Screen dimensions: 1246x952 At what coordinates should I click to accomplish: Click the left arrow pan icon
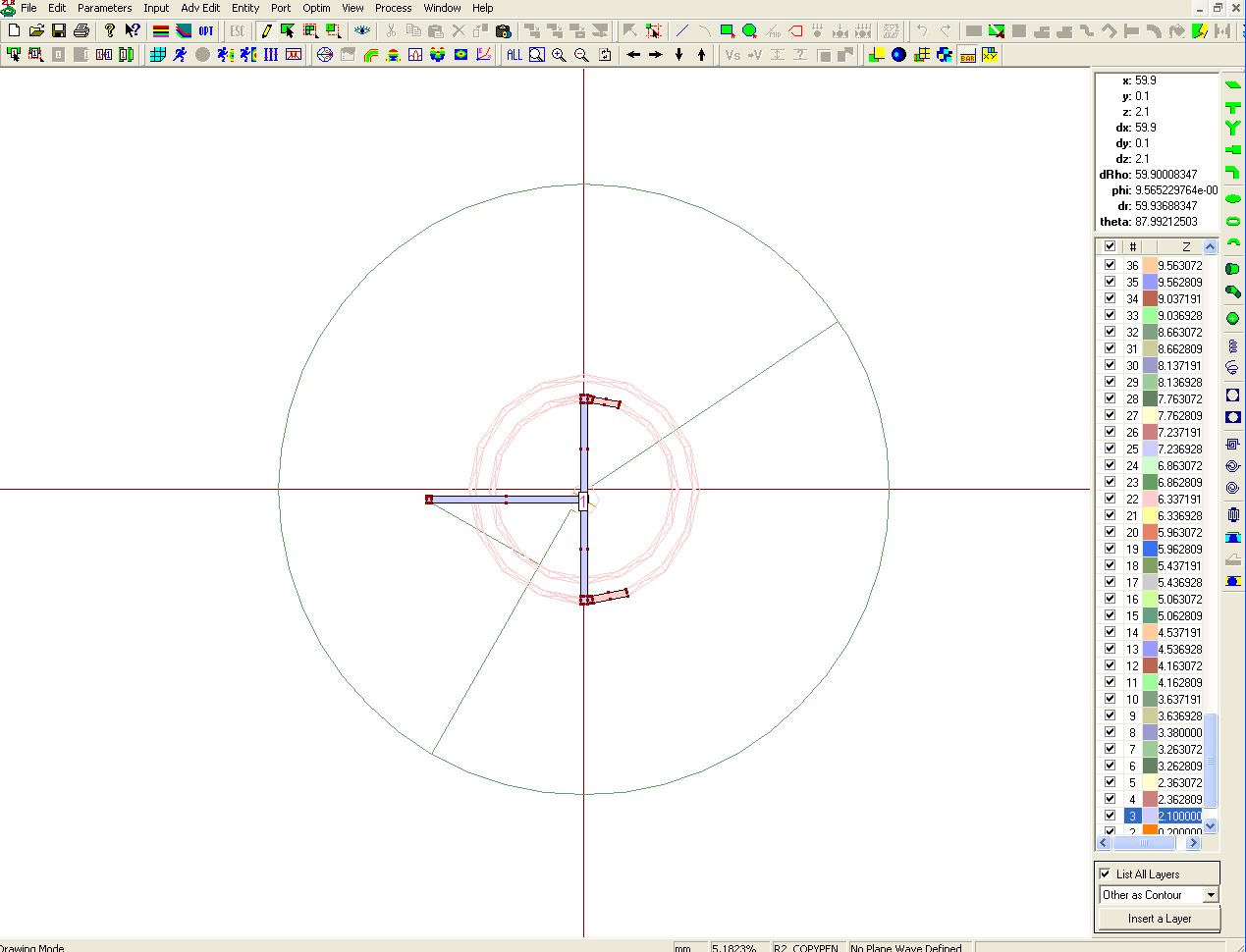pos(633,55)
